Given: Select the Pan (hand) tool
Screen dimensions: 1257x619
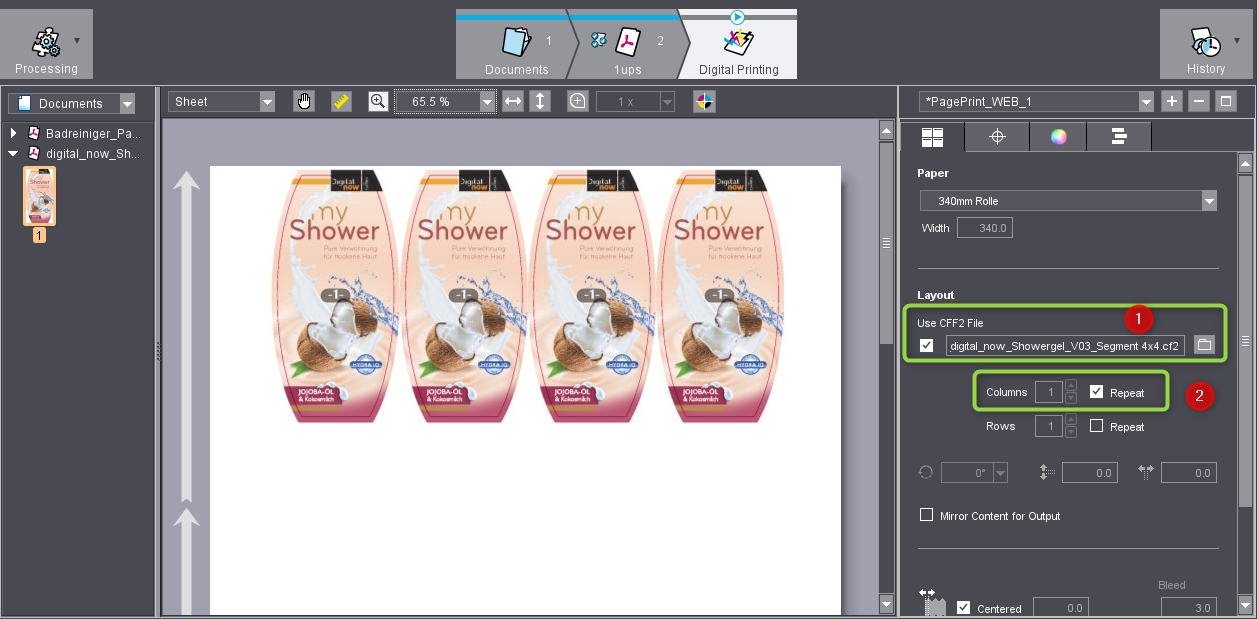Looking at the screenshot, I should (304, 100).
